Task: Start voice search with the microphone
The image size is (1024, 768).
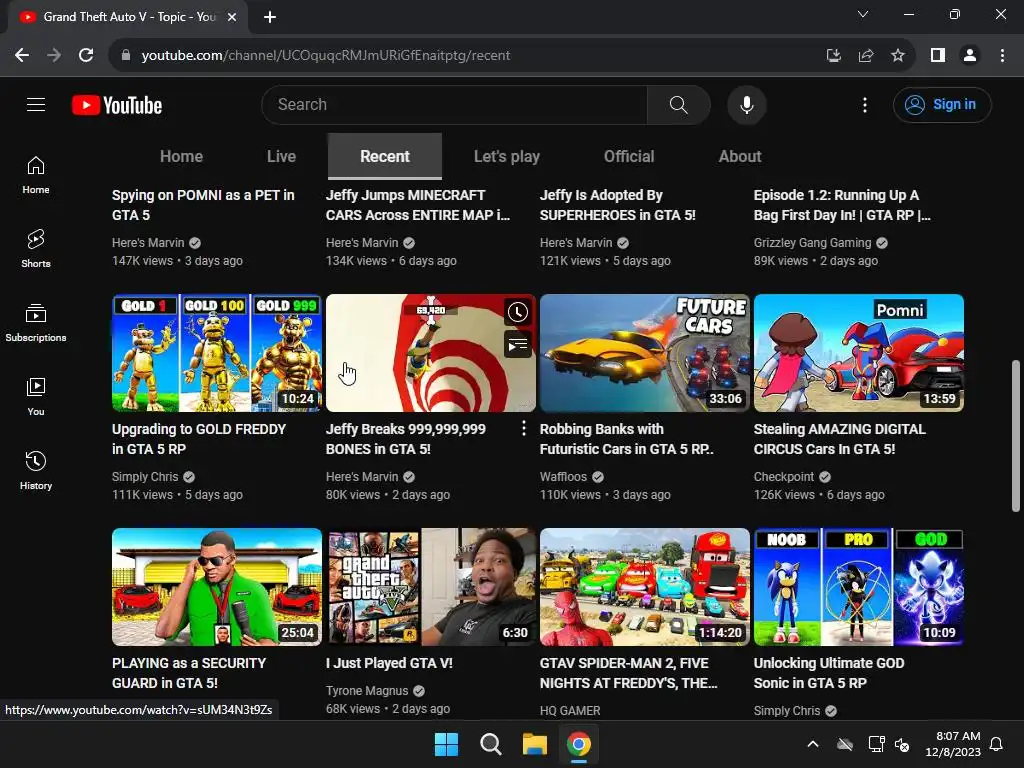Action: point(746,104)
